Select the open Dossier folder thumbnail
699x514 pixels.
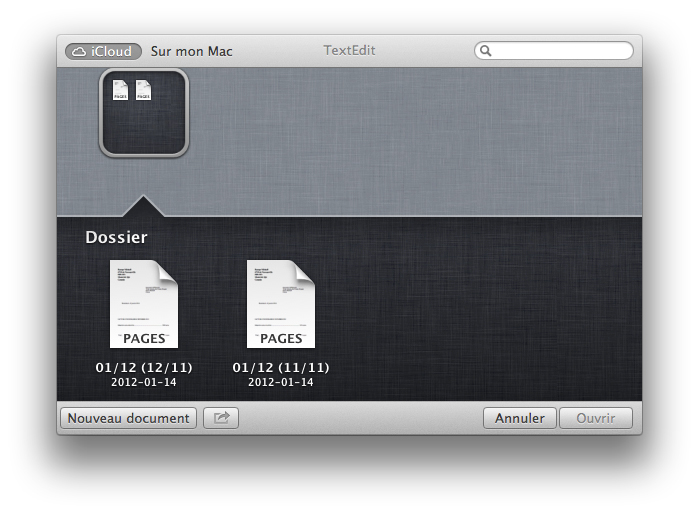pos(144,113)
